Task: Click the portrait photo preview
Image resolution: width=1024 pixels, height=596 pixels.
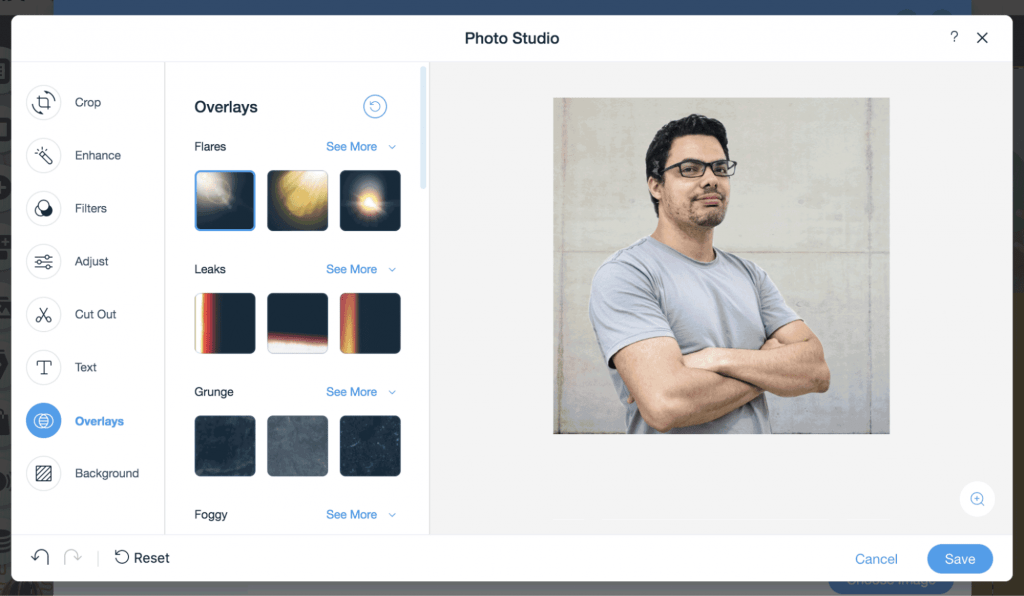Action: 721,266
